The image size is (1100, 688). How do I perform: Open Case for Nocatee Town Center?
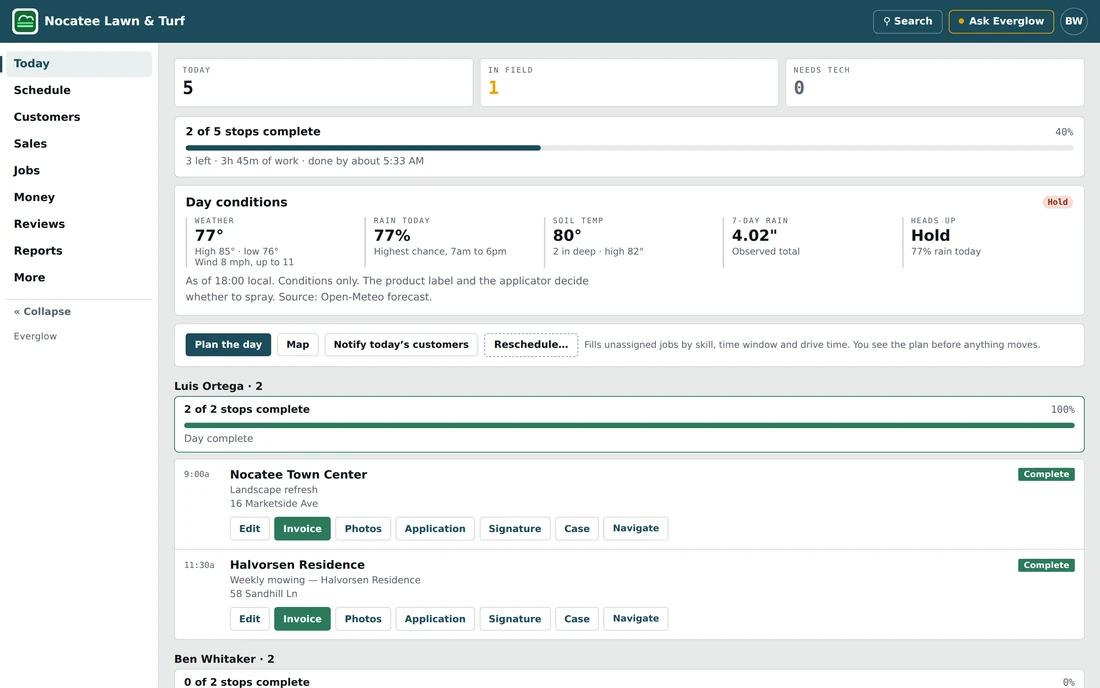(577, 528)
